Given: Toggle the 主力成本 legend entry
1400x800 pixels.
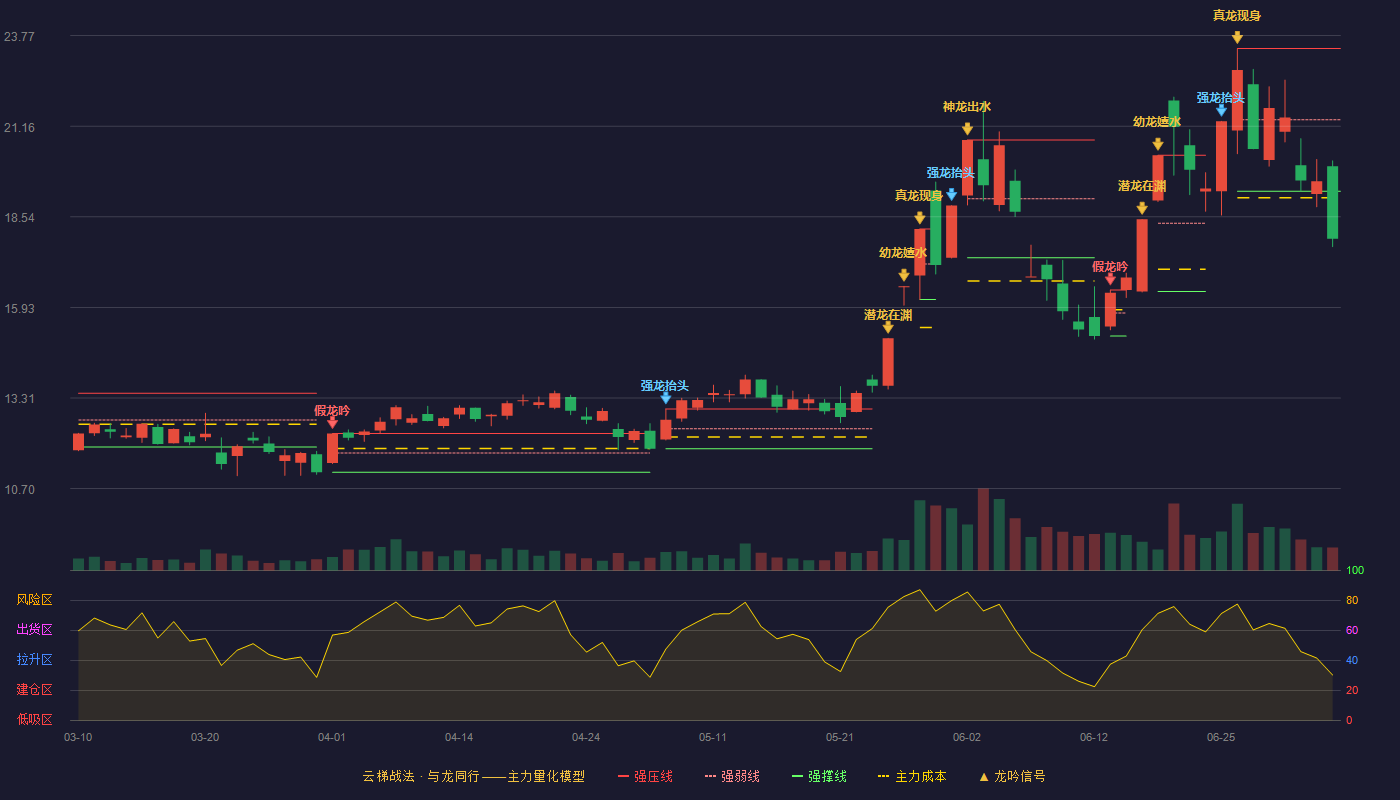Looking at the screenshot, I should [912, 776].
